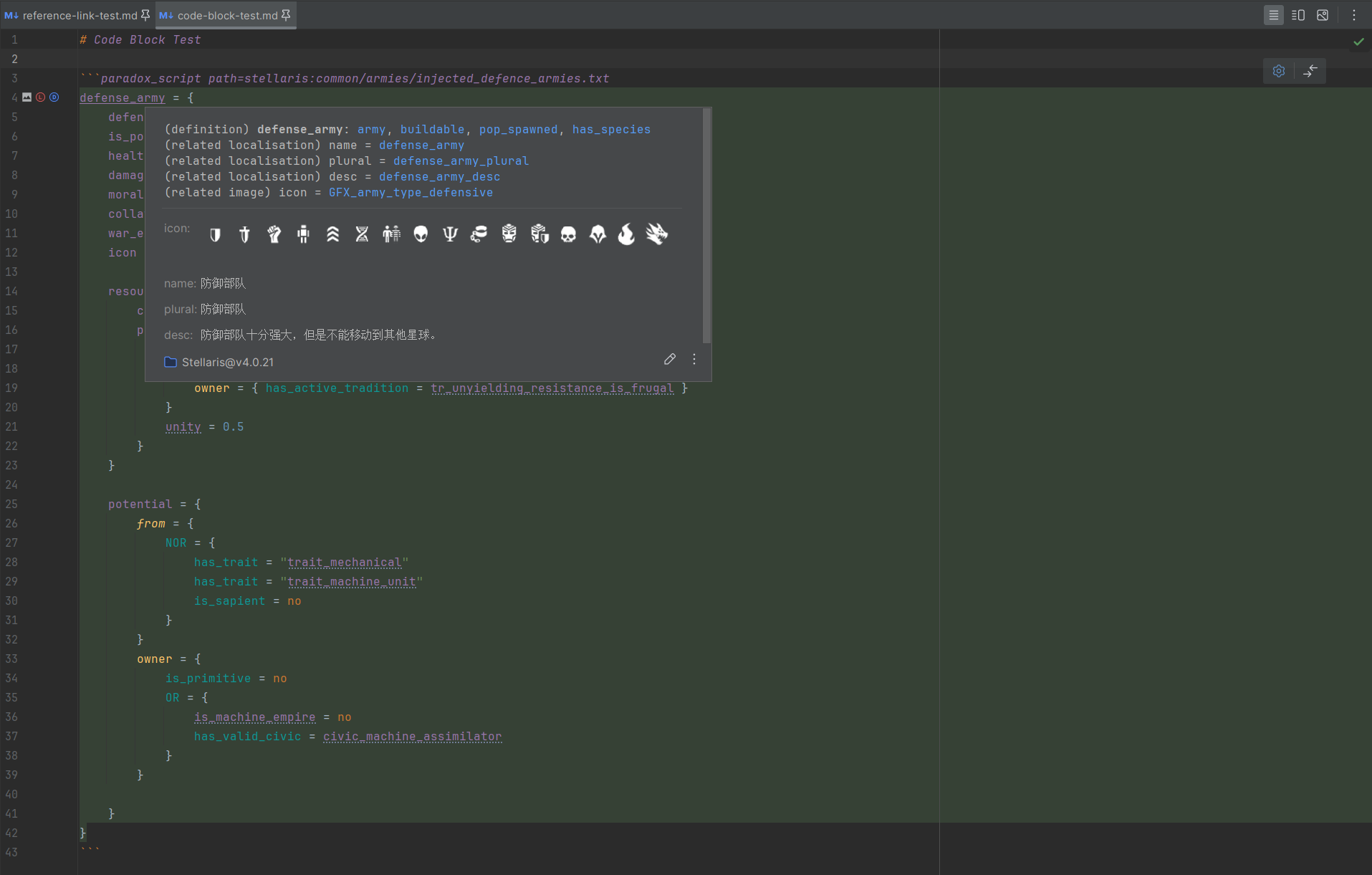Click the sword icon in the doc popup
Viewport: 1372px width, 875px height.
(244, 234)
